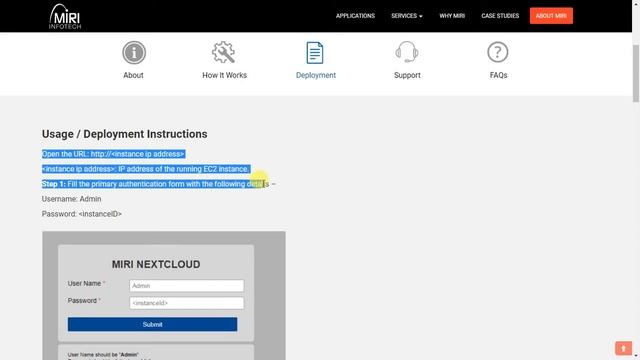This screenshot has width=640, height=360.
Task: Click the 'Step 1' instruction line
Action: click(158, 184)
